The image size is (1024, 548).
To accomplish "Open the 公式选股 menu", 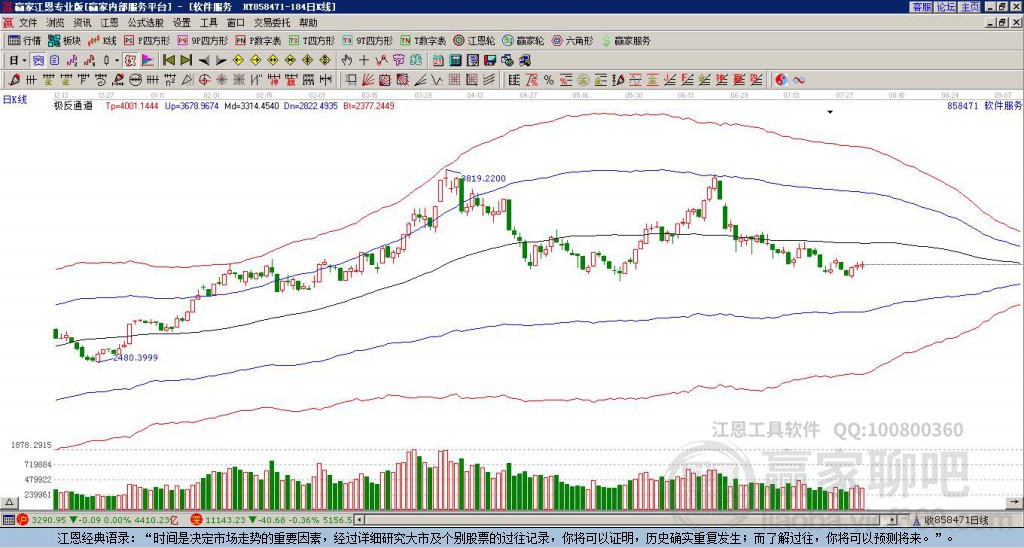I will coord(146,23).
